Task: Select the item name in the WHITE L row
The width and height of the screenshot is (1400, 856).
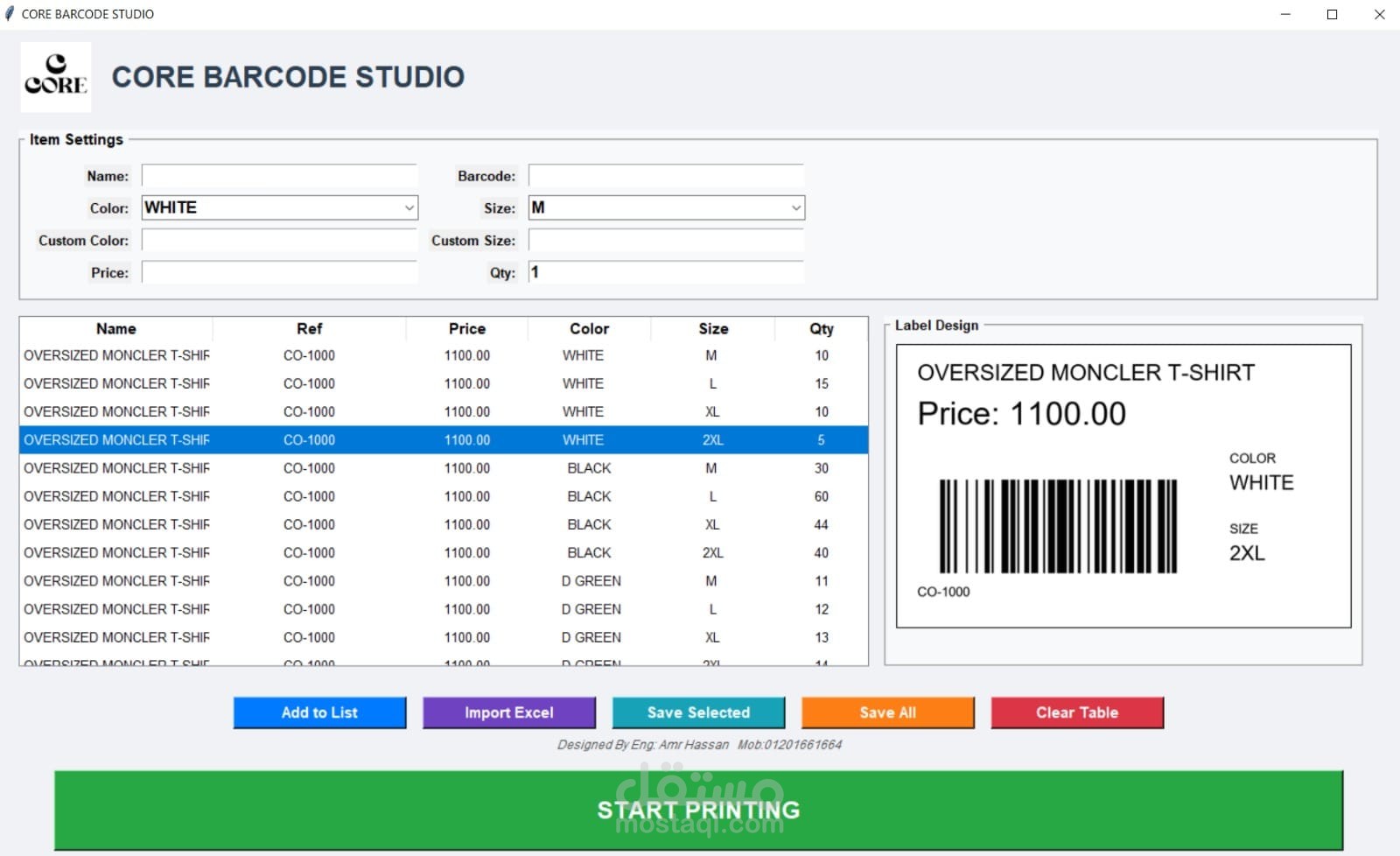Action: 116,383
